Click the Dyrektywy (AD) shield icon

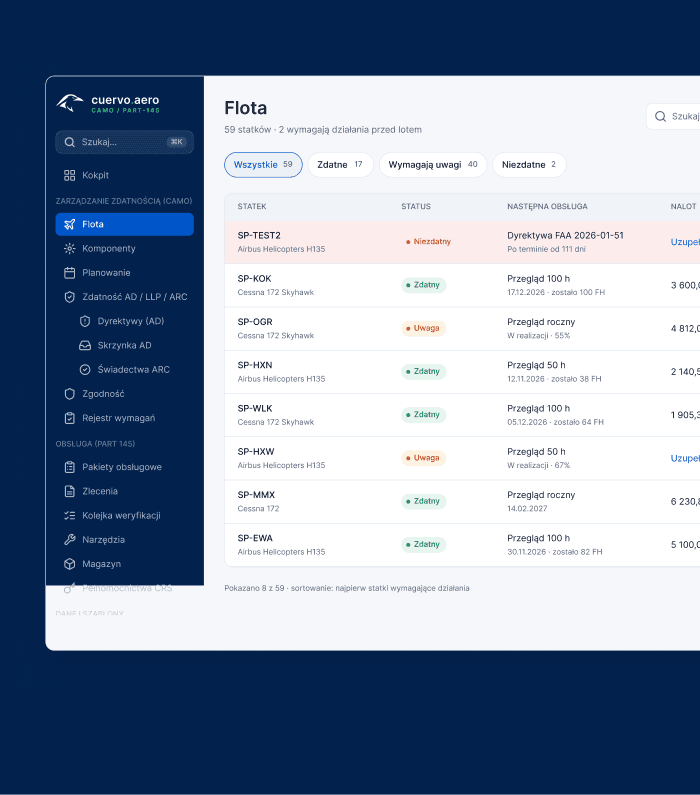(85, 321)
